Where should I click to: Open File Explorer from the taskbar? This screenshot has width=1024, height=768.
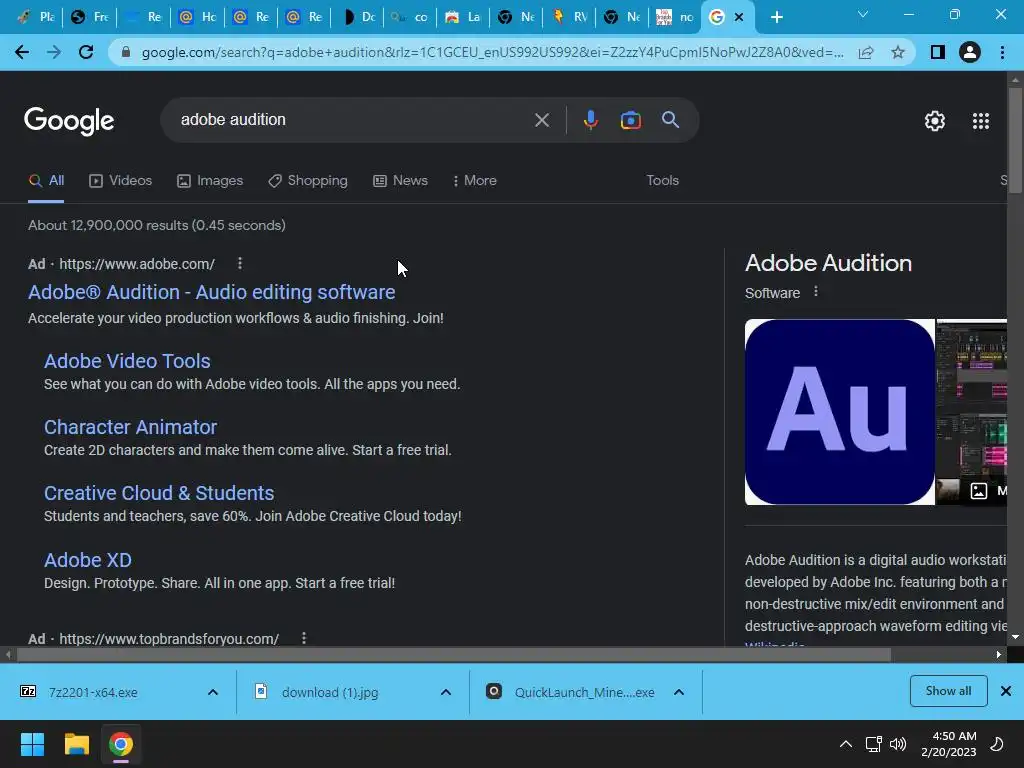tap(76, 744)
